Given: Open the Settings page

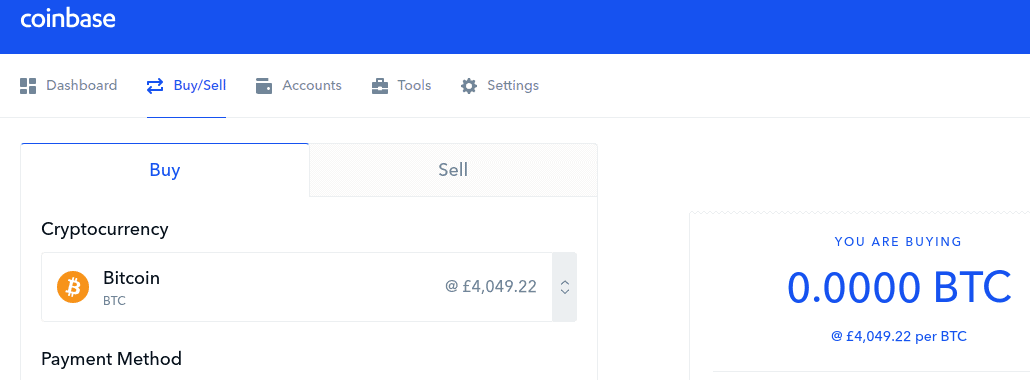Looking at the screenshot, I should point(499,86).
